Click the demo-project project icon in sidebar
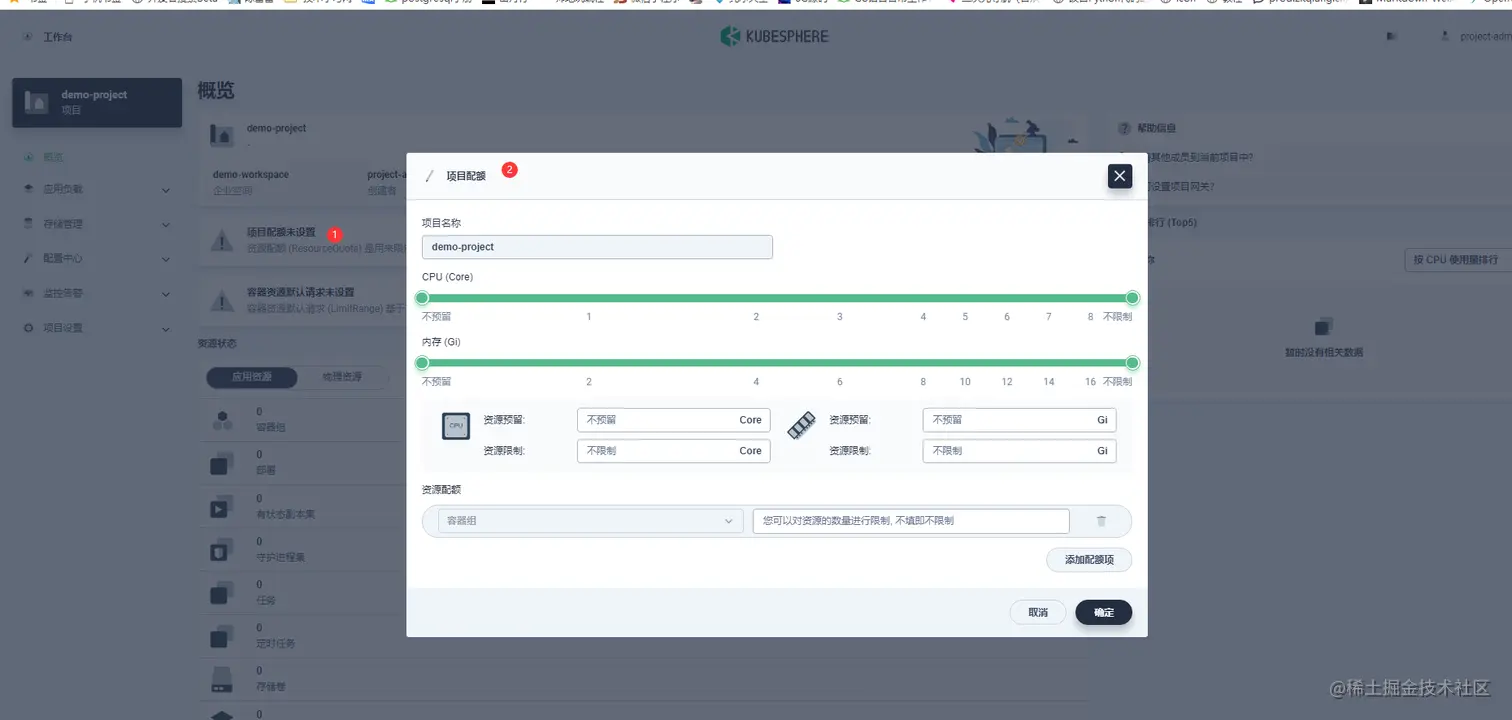This screenshot has width=1512, height=720. [x=37, y=102]
